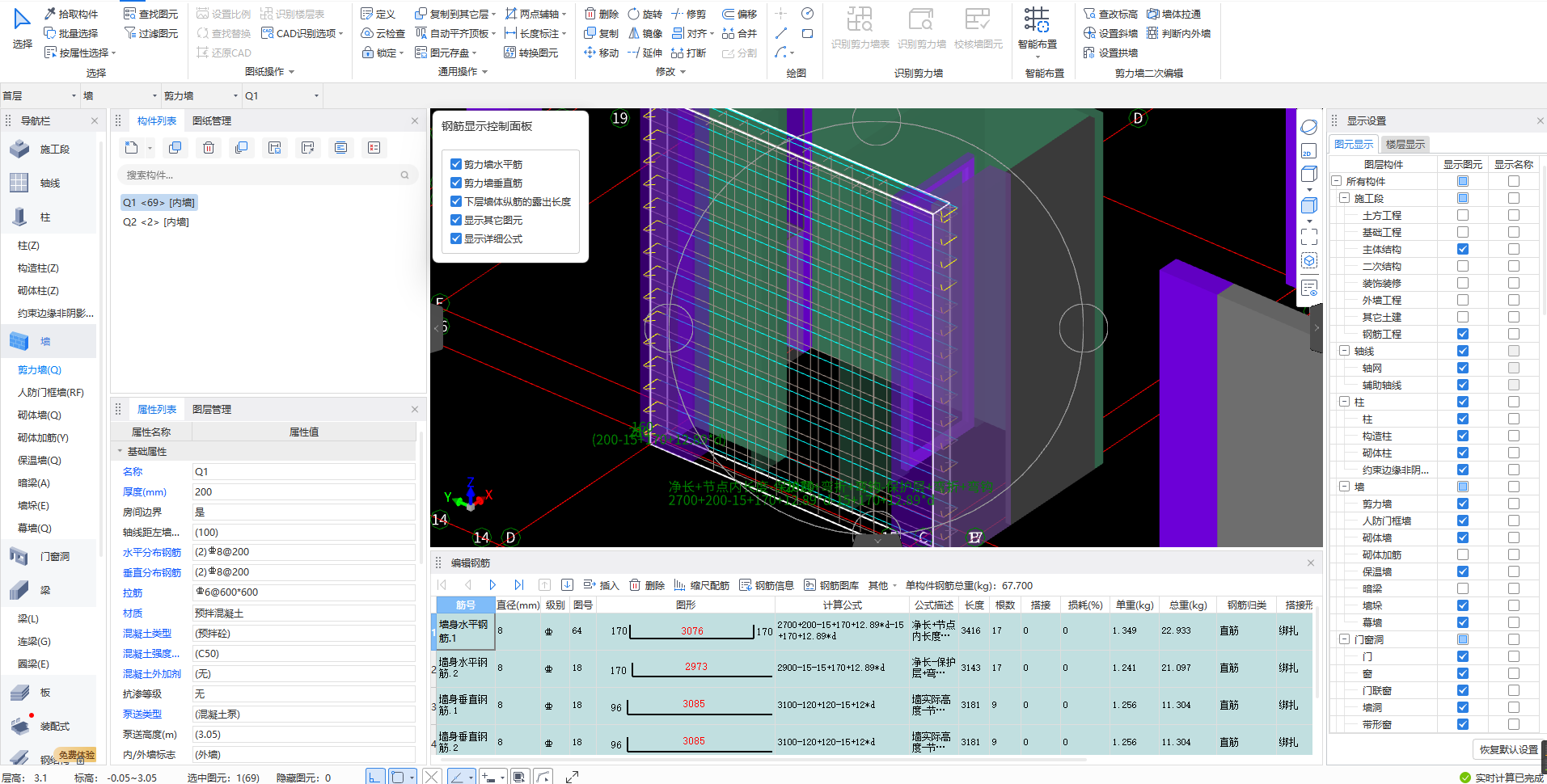Click the 插入 button in 编辑钢筋

601,585
